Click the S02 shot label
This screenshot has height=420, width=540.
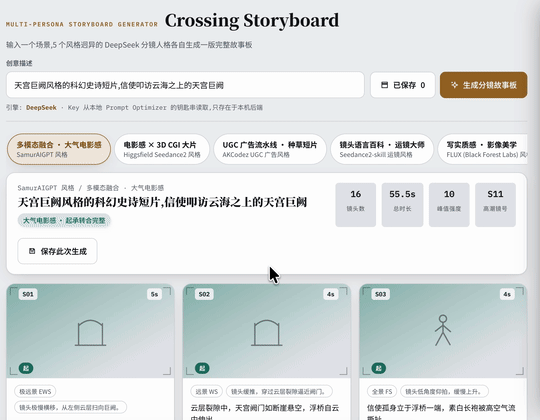204,294
